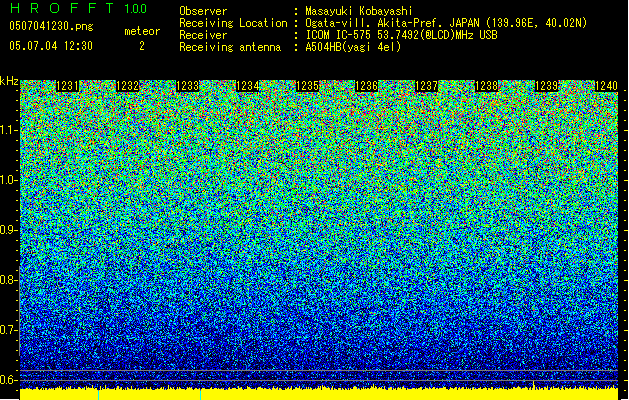Click the 0.7 kHz axis label
Screen dimensions: 629x400
tap(9, 330)
